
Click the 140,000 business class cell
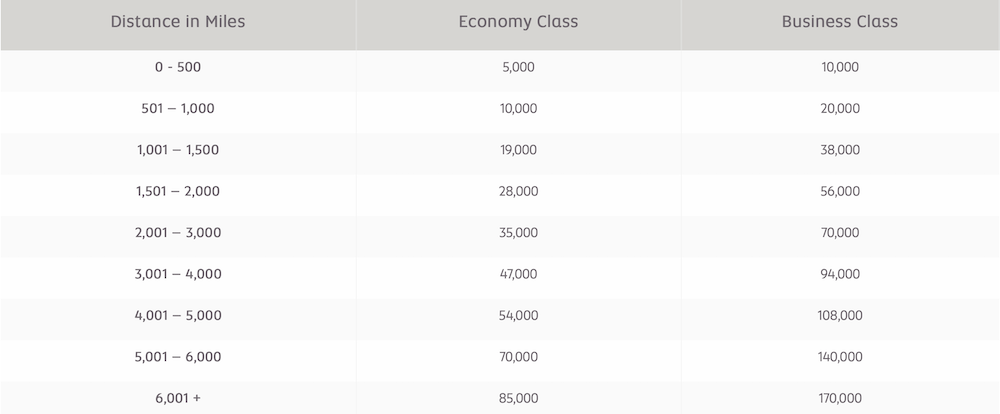click(840, 357)
